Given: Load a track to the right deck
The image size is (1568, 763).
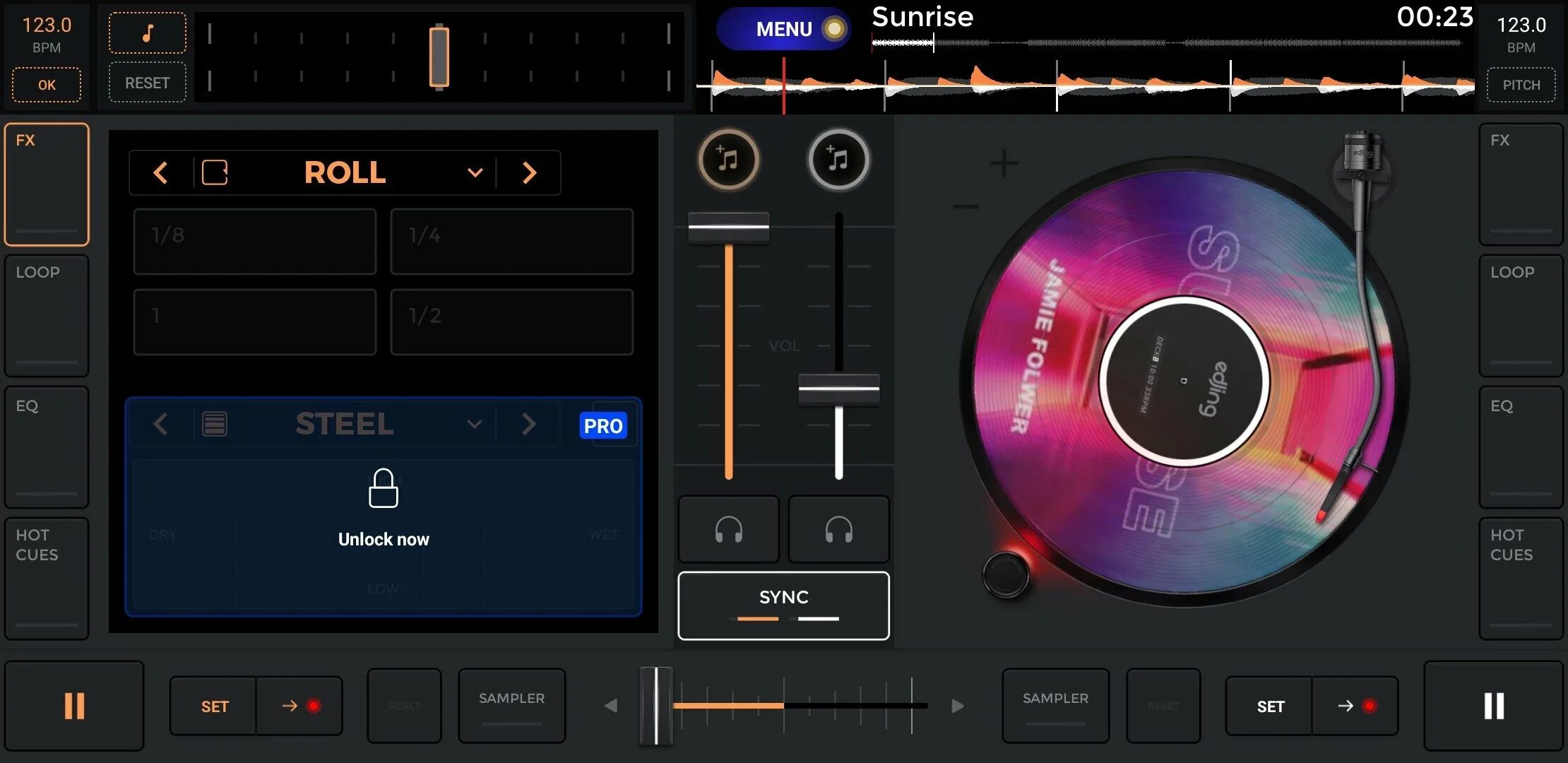Looking at the screenshot, I should pyautogui.click(x=838, y=160).
